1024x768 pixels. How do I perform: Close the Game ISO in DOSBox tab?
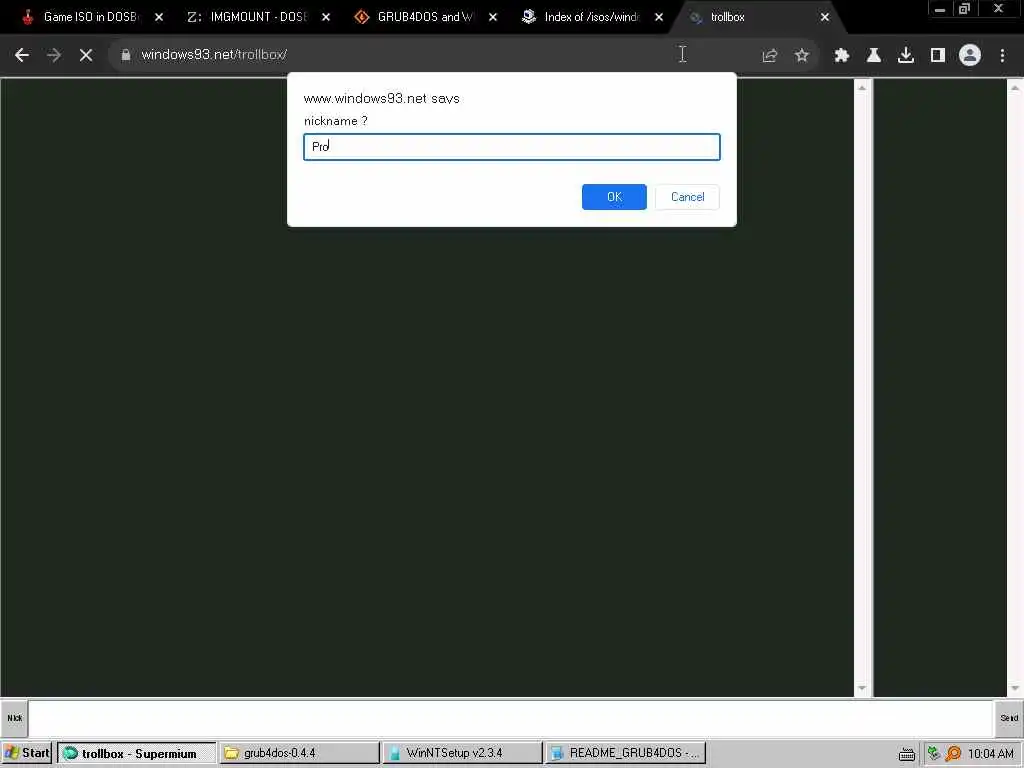click(x=159, y=17)
